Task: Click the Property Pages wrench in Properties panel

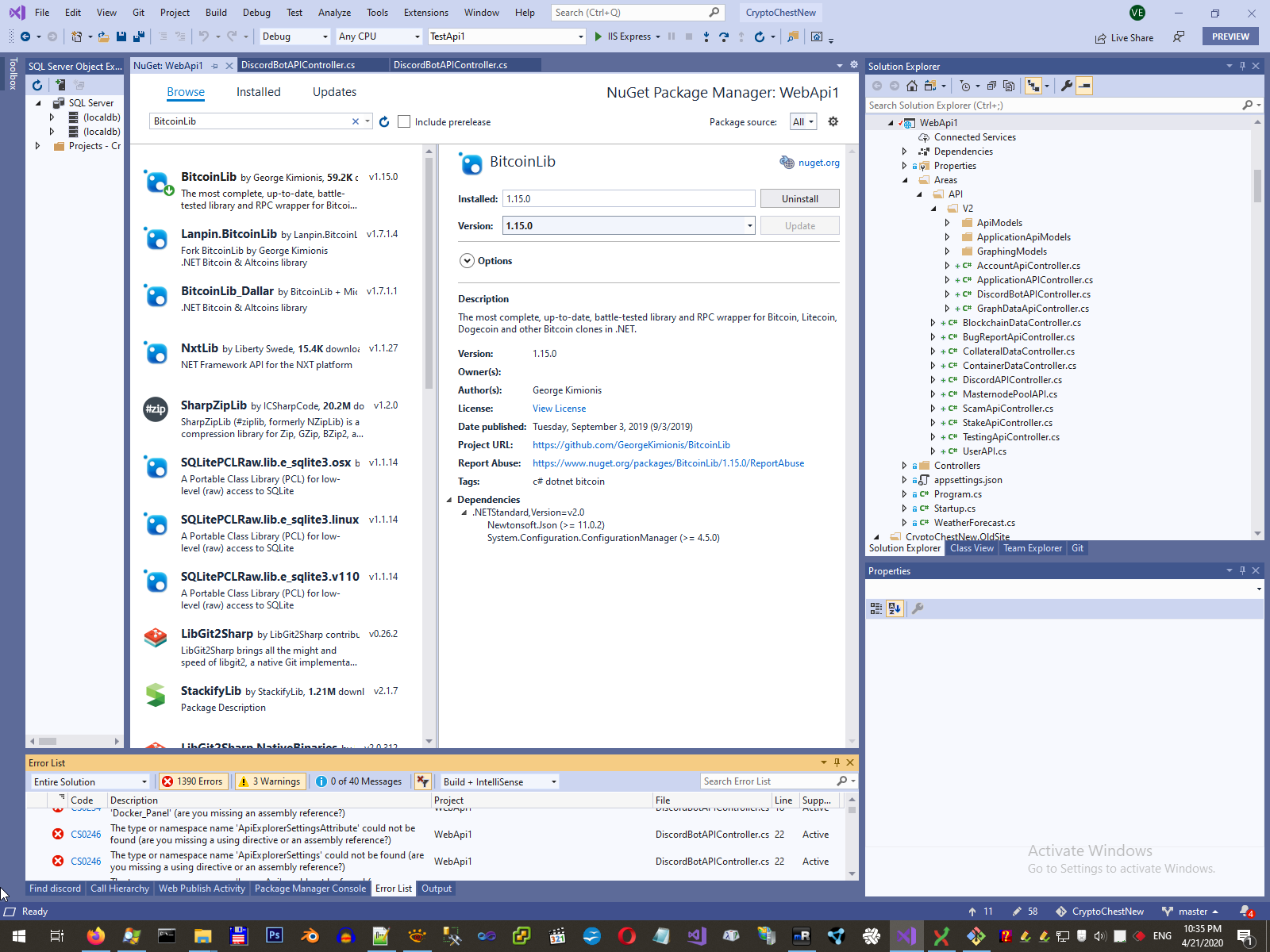Action: coord(918,608)
